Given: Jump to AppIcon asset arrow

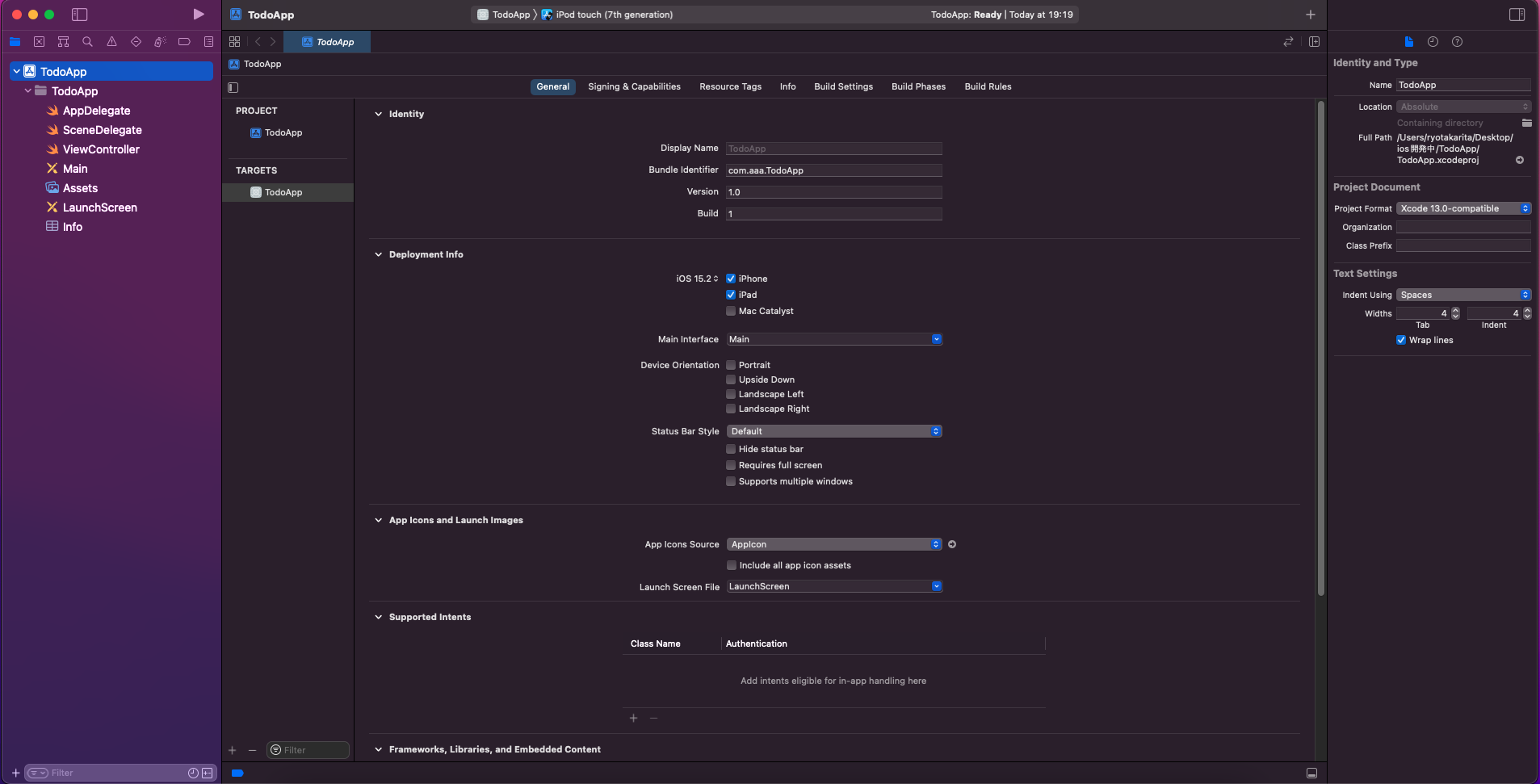Looking at the screenshot, I should pyautogui.click(x=952, y=544).
